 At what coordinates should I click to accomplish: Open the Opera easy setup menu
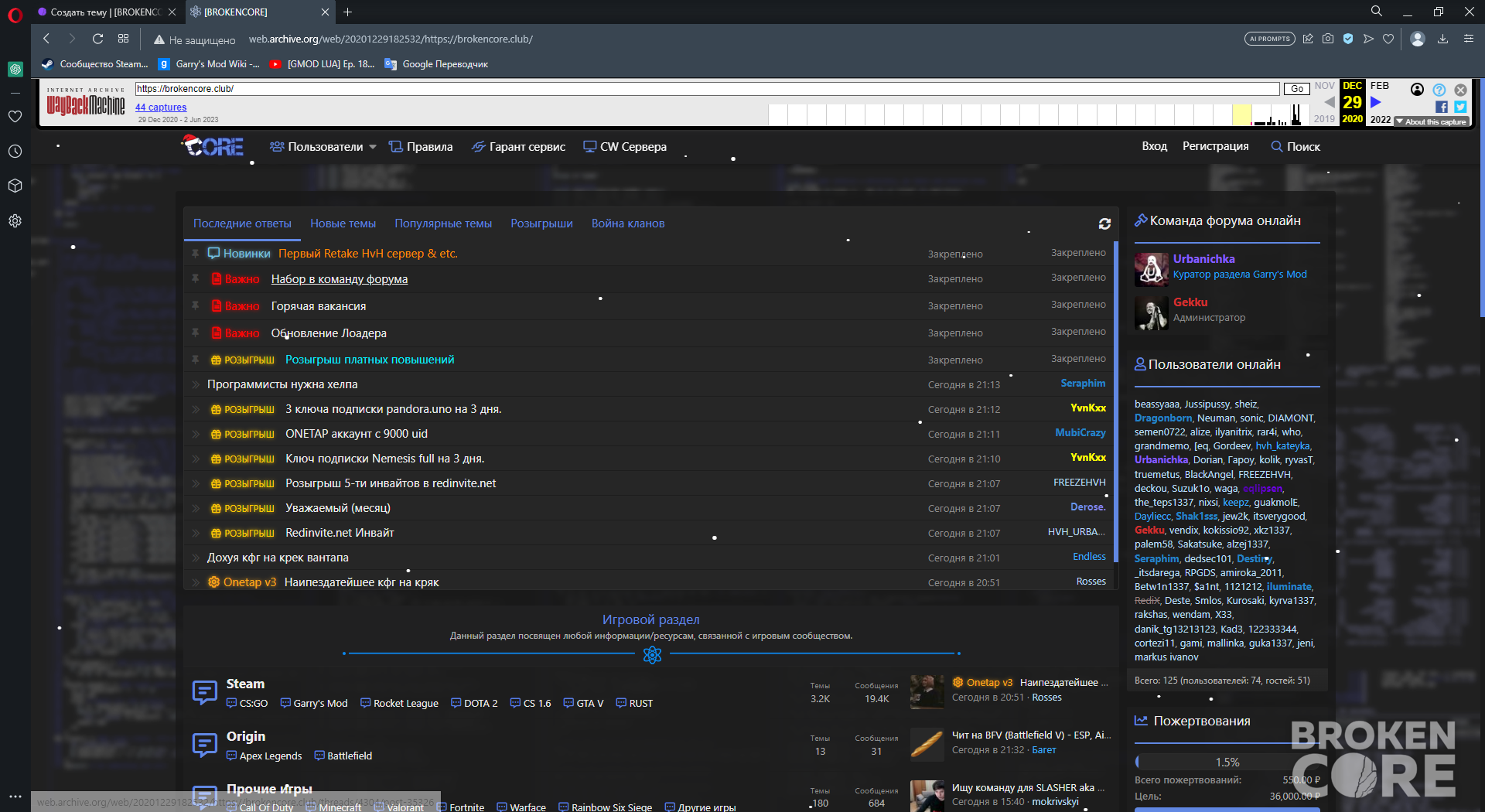[x=1468, y=39]
